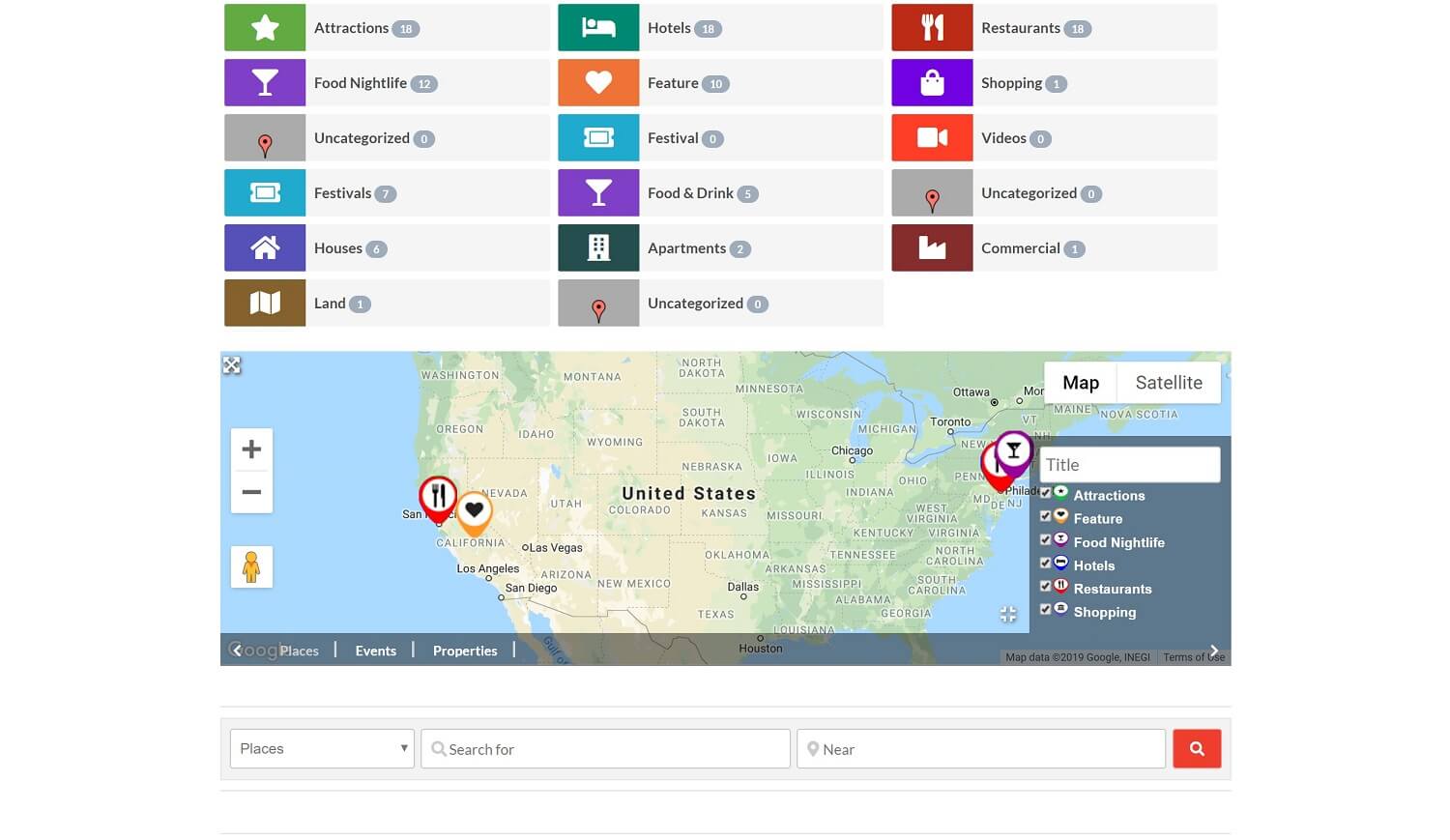1450x840 pixels.
Task: Uncheck the Attractions layer on the map legend
Action: [x=1045, y=493]
